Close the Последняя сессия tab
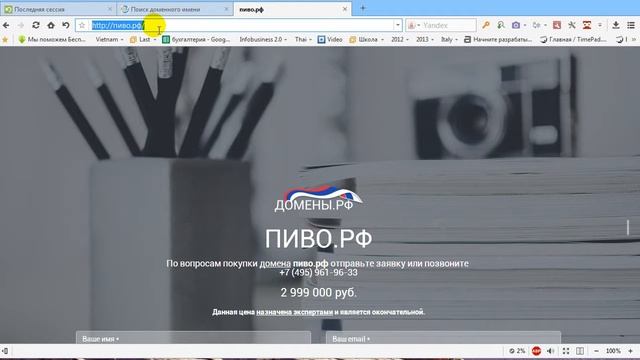The height and width of the screenshot is (360, 640). coord(110,9)
